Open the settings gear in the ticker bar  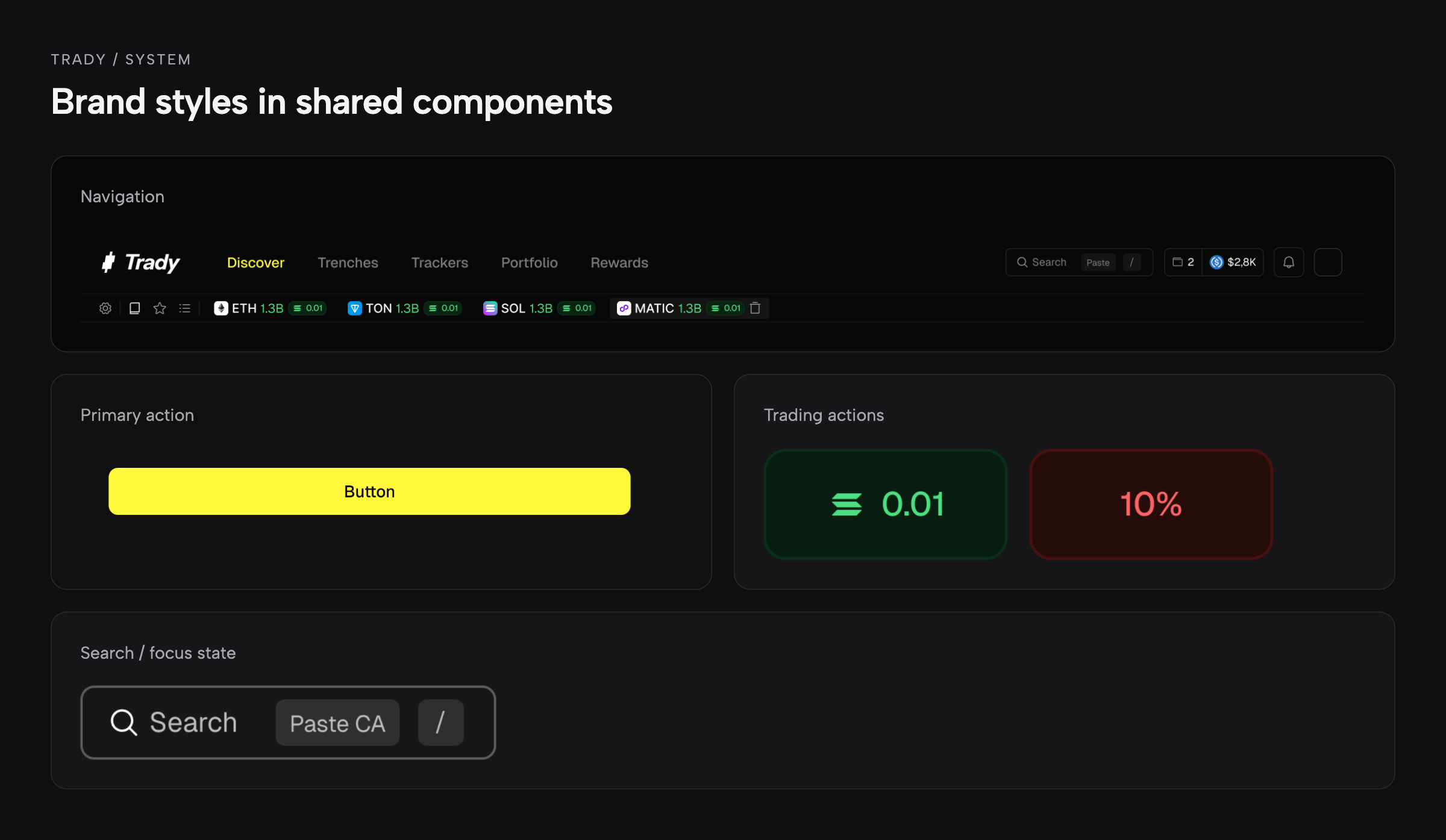105,308
